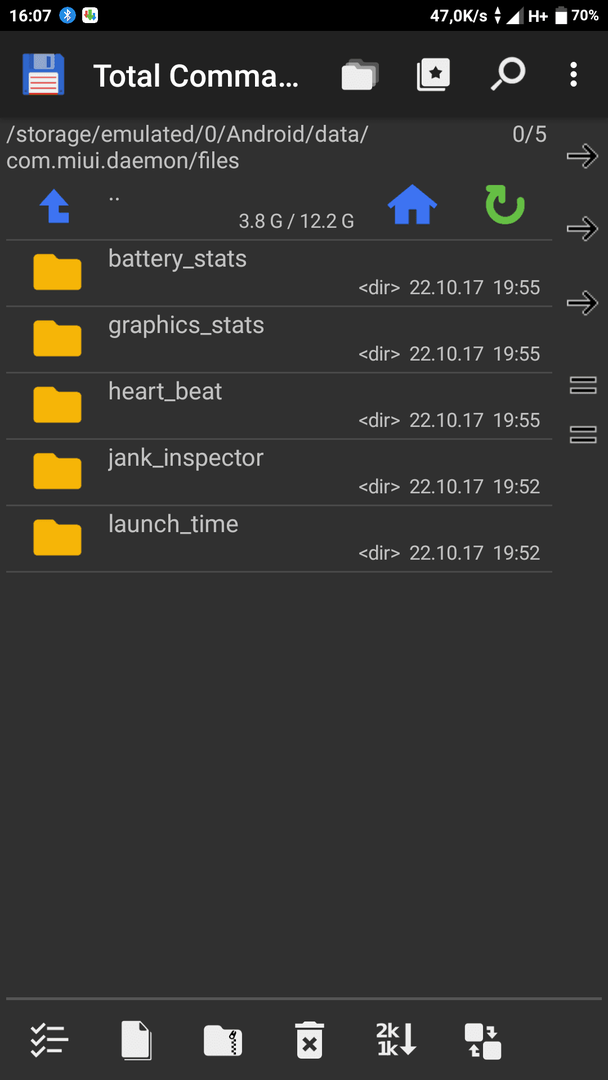Reload the folder with the green refresh icon
Viewport: 608px width, 1080px height.
(x=505, y=206)
